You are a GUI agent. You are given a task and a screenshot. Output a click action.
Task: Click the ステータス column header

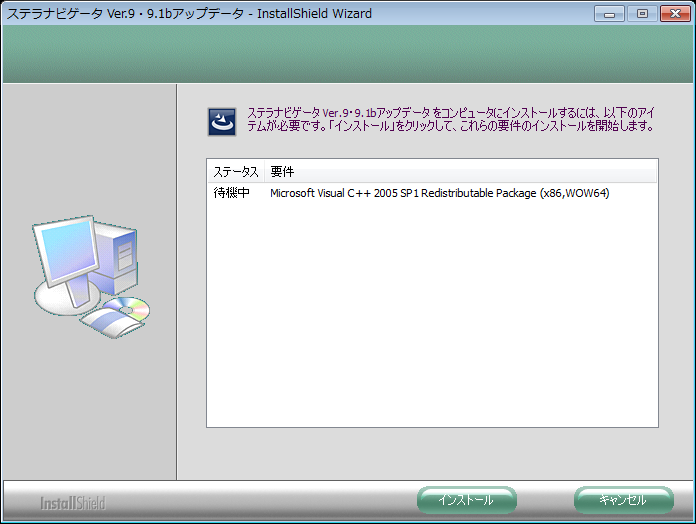coord(236,172)
